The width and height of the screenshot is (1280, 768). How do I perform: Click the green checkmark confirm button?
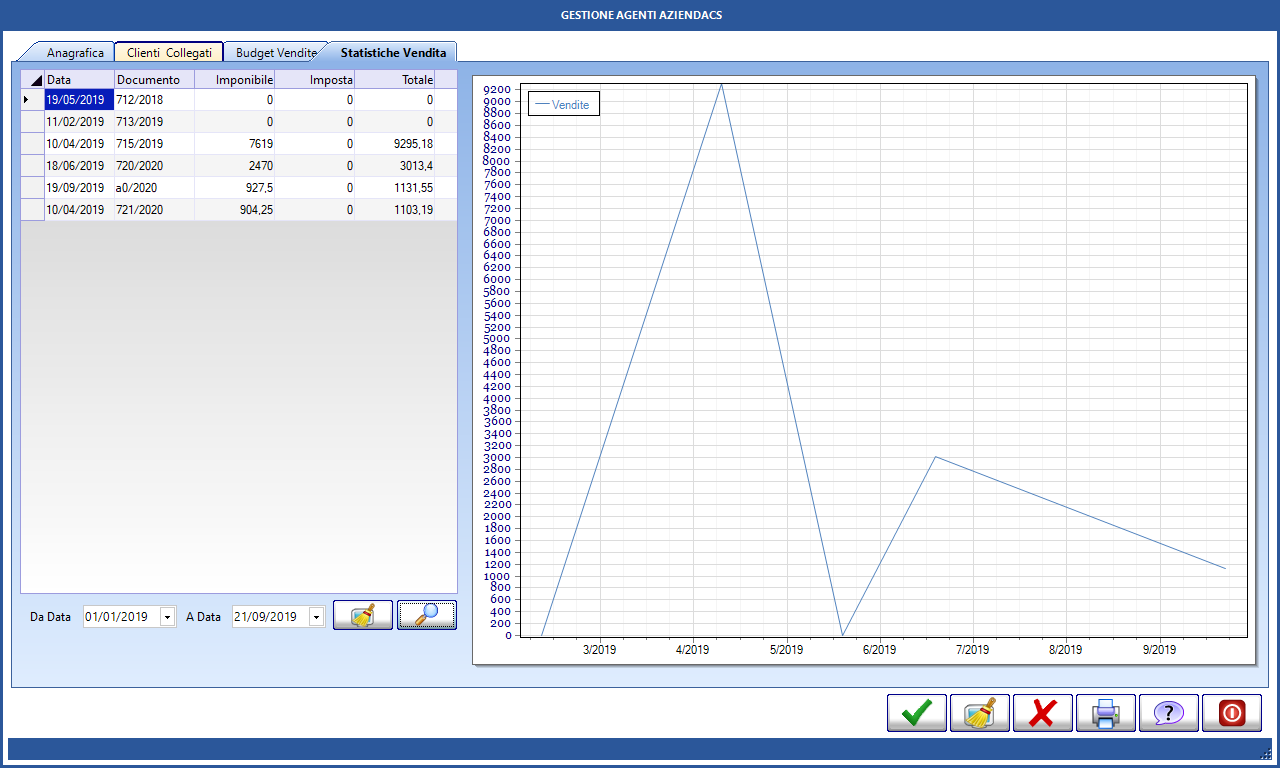pyautogui.click(x=917, y=713)
